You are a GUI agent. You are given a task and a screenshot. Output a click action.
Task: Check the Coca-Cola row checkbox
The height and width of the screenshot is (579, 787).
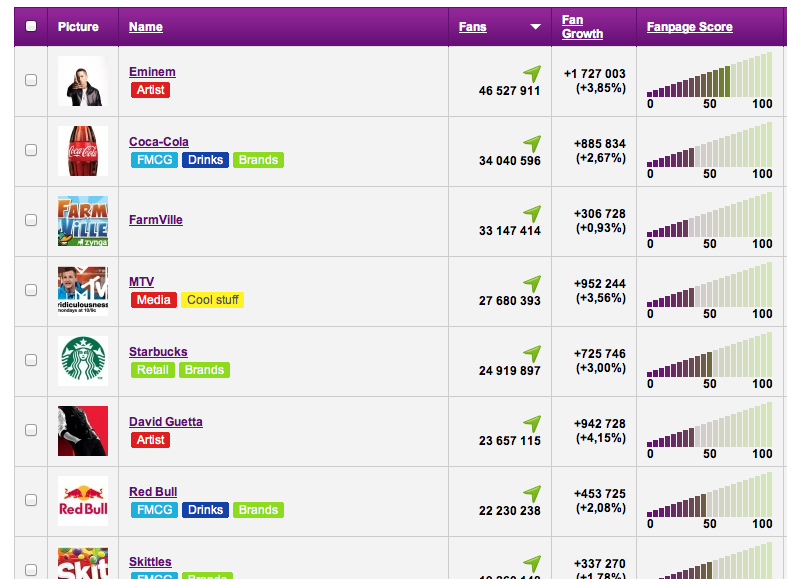click(31, 150)
